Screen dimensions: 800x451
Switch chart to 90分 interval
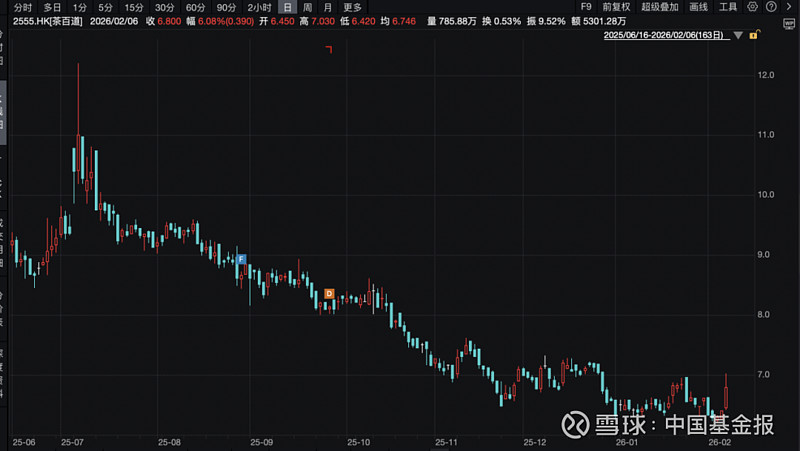(226, 7)
